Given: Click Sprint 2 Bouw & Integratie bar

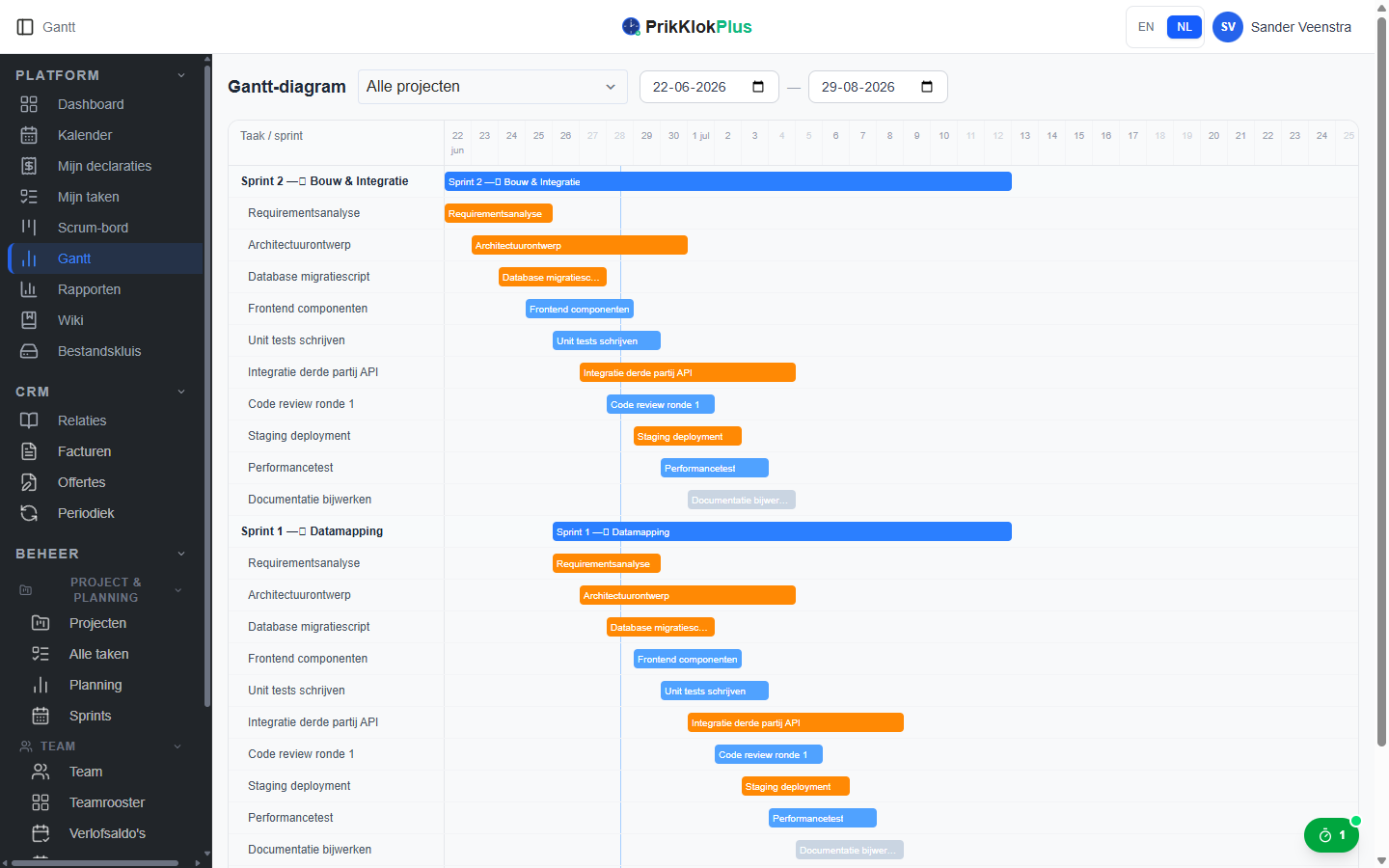Looking at the screenshot, I should [728, 181].
